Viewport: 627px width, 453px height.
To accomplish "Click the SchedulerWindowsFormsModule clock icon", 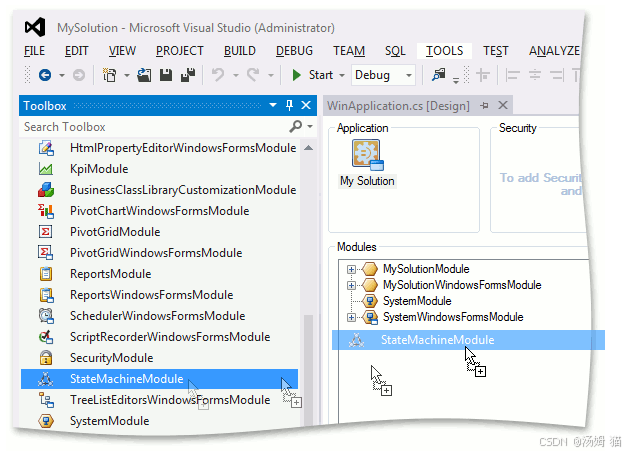I will click(46, 316).
